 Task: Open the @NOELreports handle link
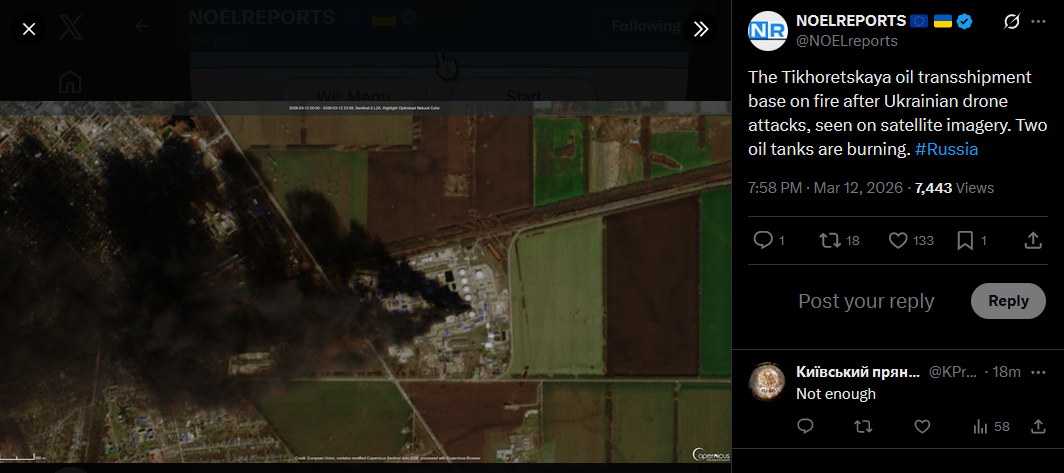click(x=846, y=41)
